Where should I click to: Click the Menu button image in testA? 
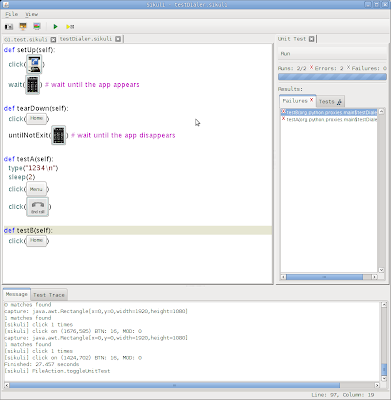36,189
